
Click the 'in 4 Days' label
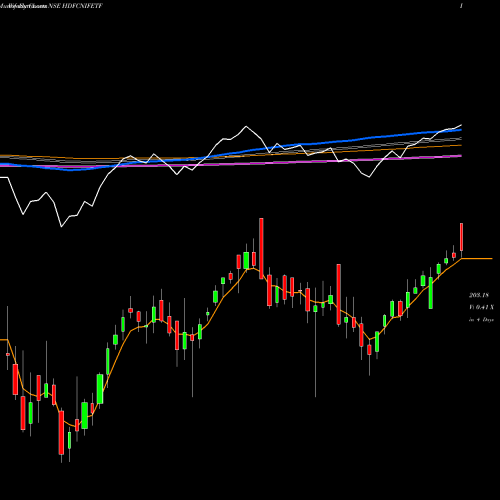481,320
